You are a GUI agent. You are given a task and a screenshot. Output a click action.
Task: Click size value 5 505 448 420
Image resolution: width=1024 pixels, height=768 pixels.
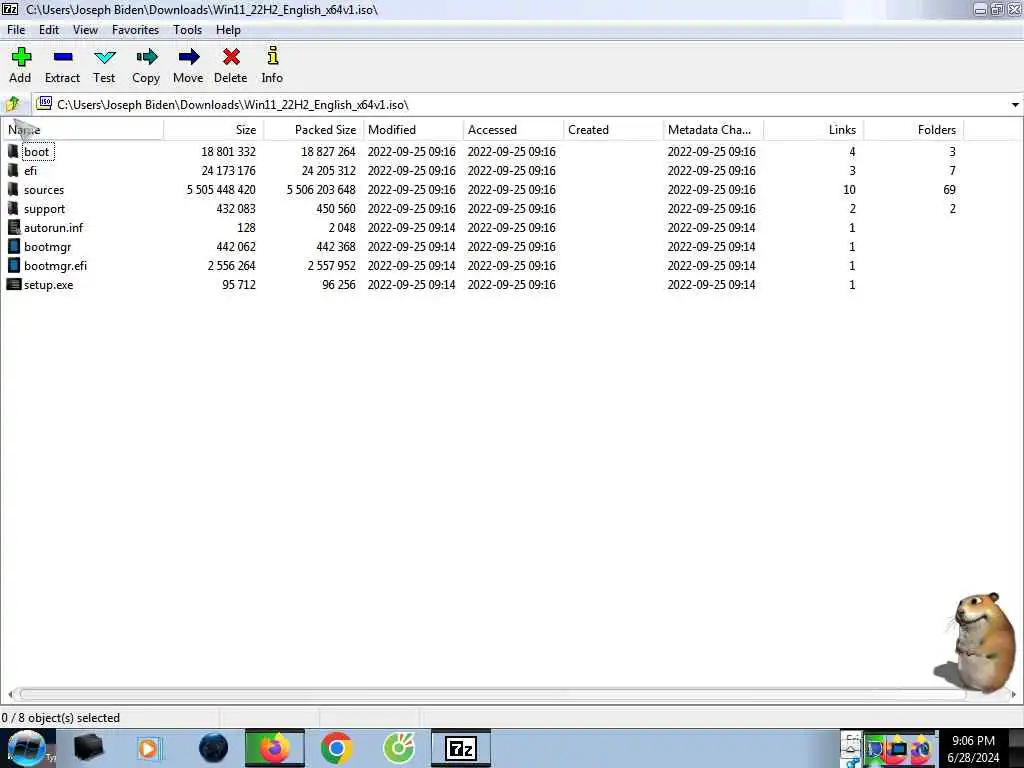(221, 190)
